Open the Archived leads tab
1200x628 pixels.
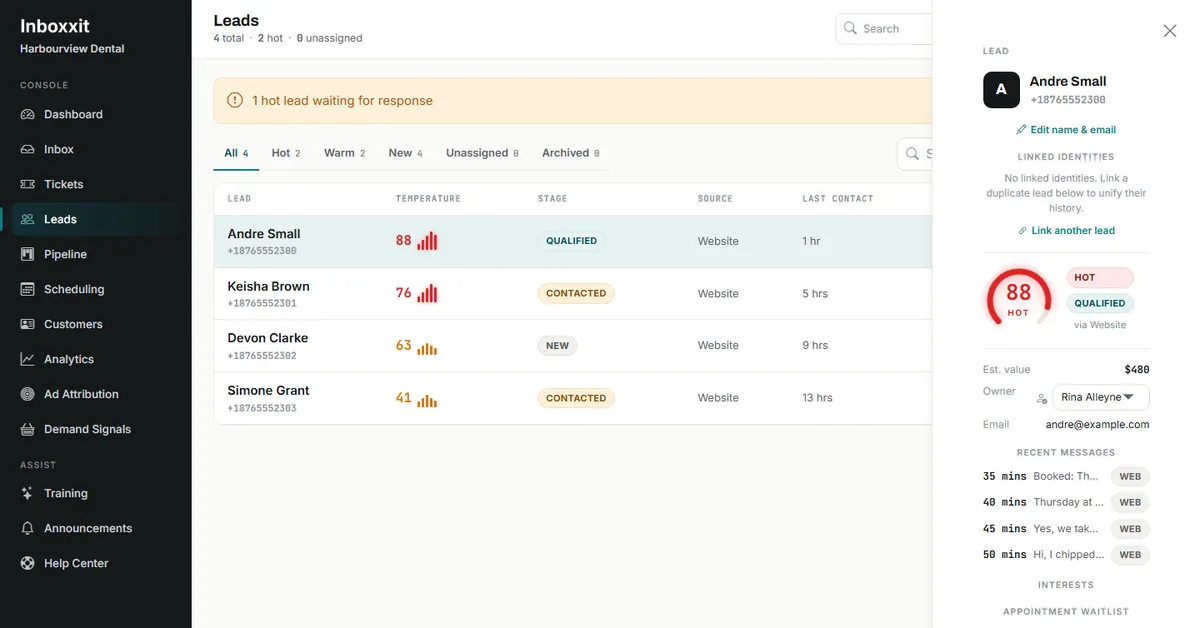(x=571, y=153)
